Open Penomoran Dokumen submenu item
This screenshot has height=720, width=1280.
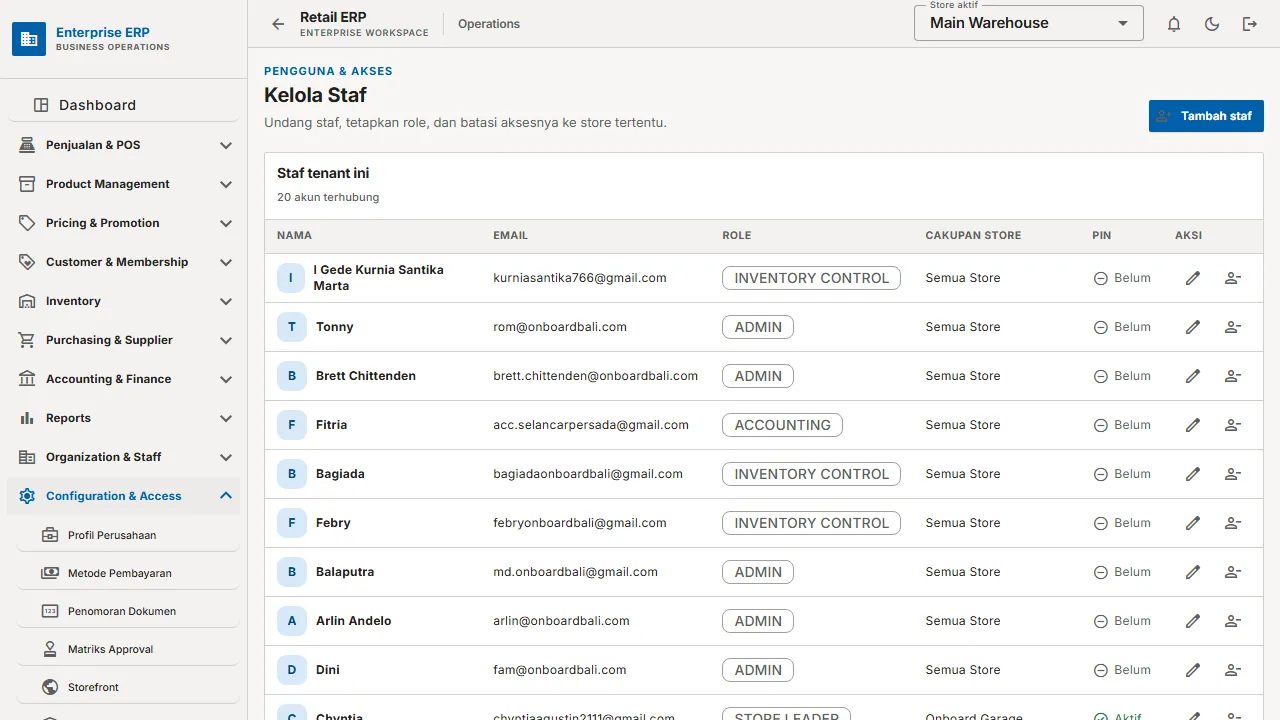coord(128,611)
